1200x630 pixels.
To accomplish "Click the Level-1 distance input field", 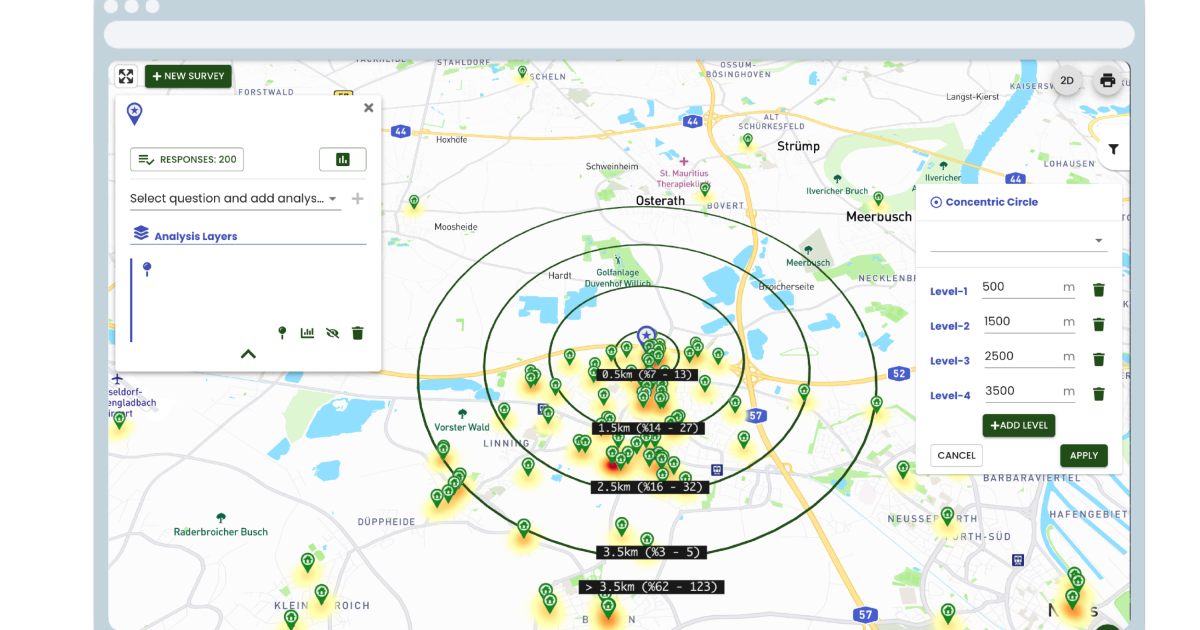I will coord(1022,286).
